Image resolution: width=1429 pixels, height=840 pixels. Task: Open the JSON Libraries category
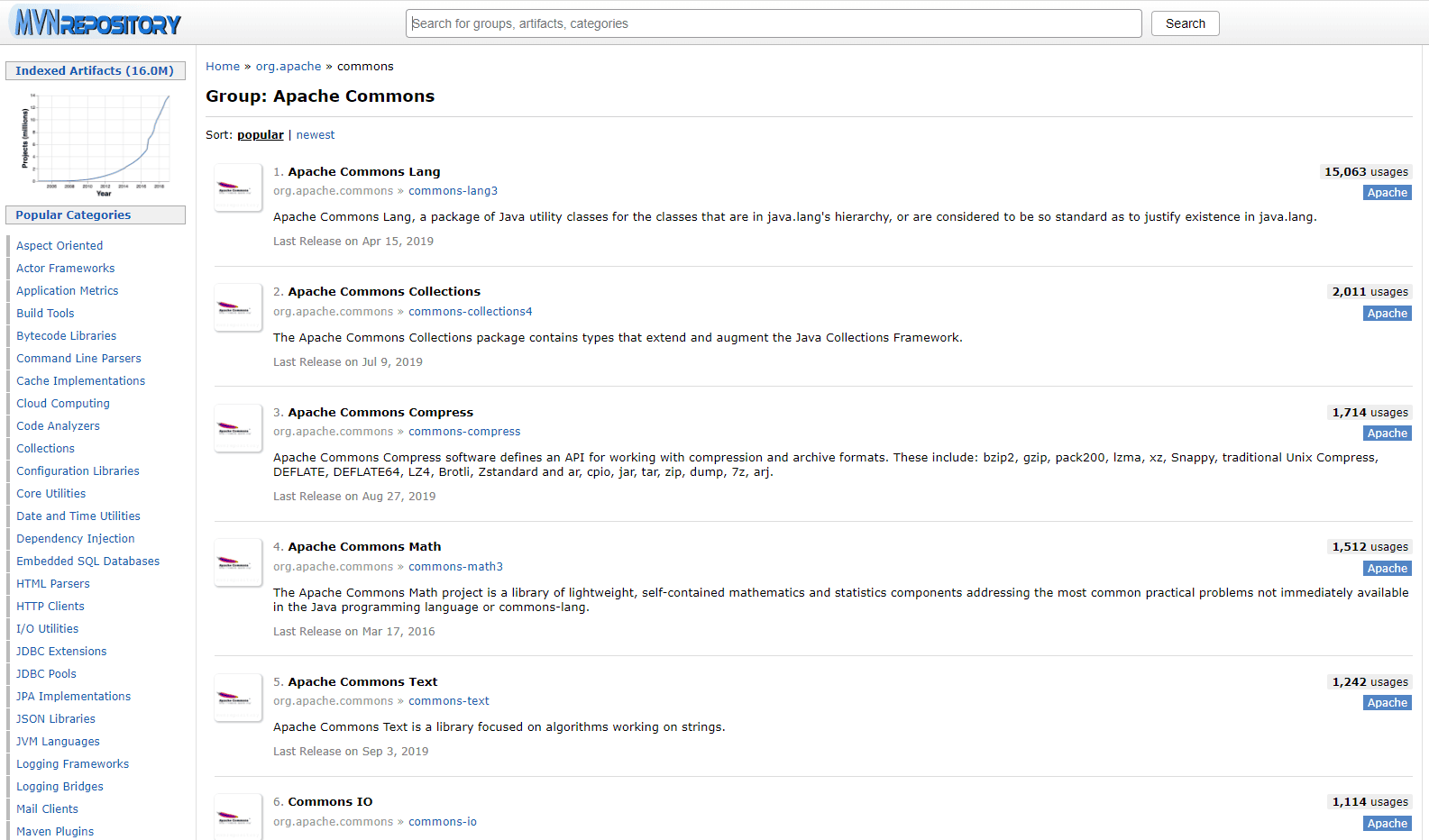56,719
